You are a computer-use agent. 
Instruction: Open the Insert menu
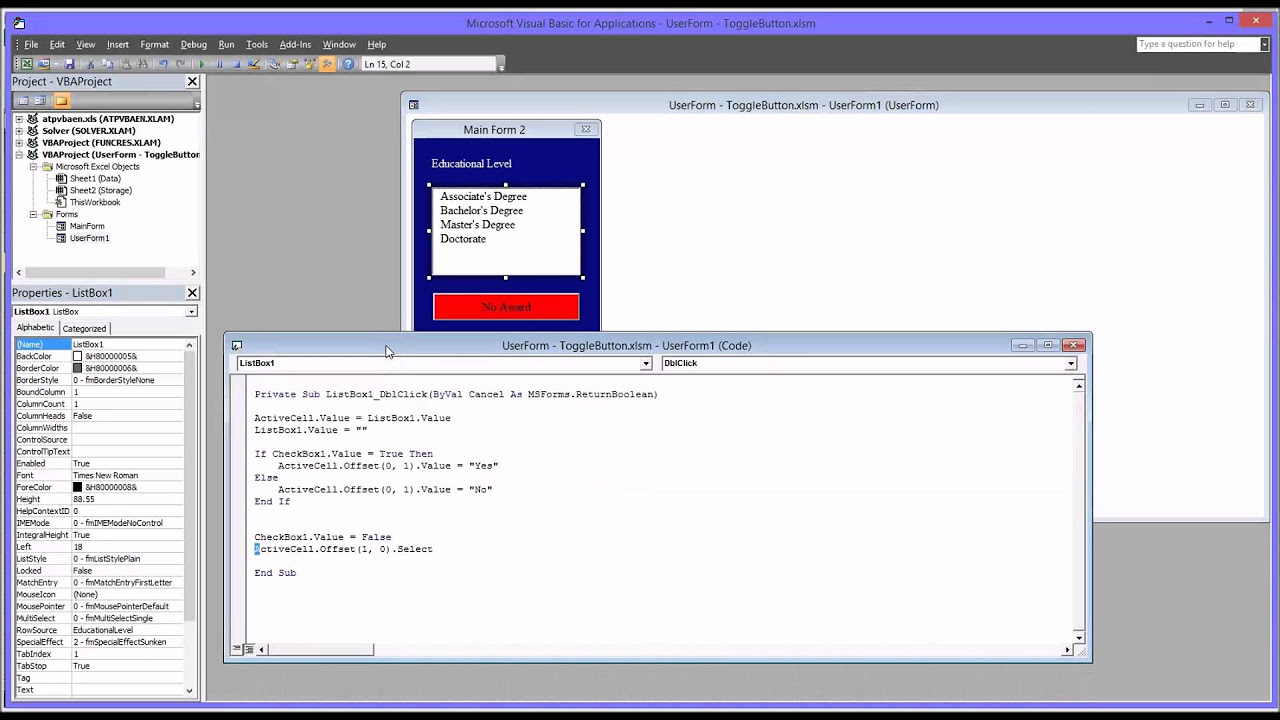118,44
